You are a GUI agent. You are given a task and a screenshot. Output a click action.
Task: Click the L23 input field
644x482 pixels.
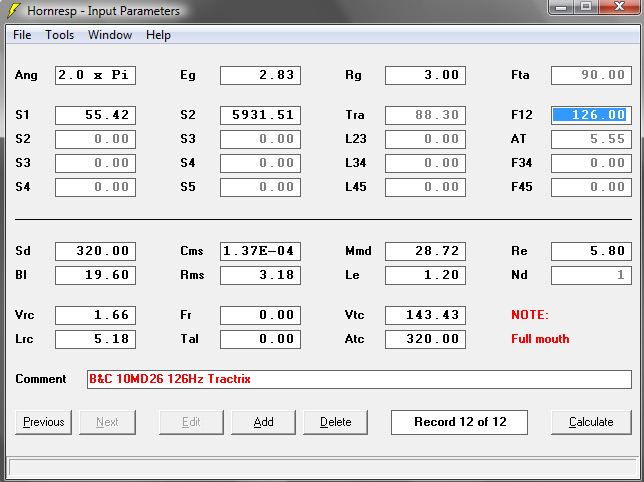[x=426, y=139]
